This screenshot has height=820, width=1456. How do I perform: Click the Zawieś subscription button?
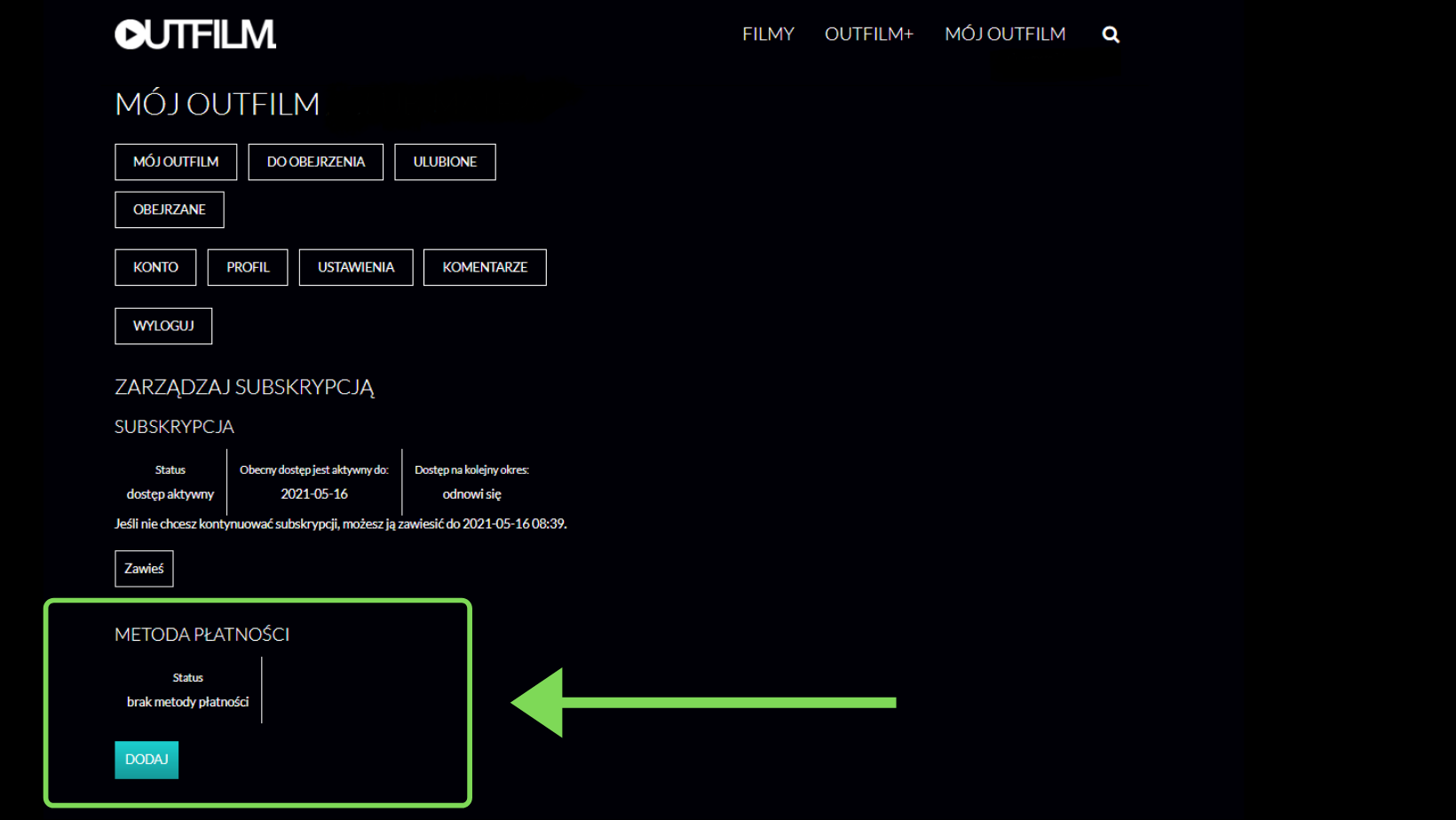[x=144, y=569]
